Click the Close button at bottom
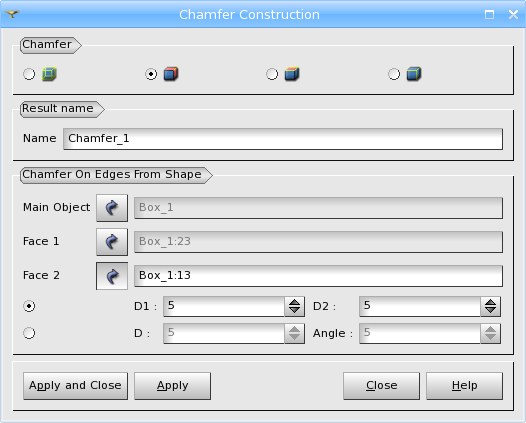Screen dimensions: 526x423 381,386
